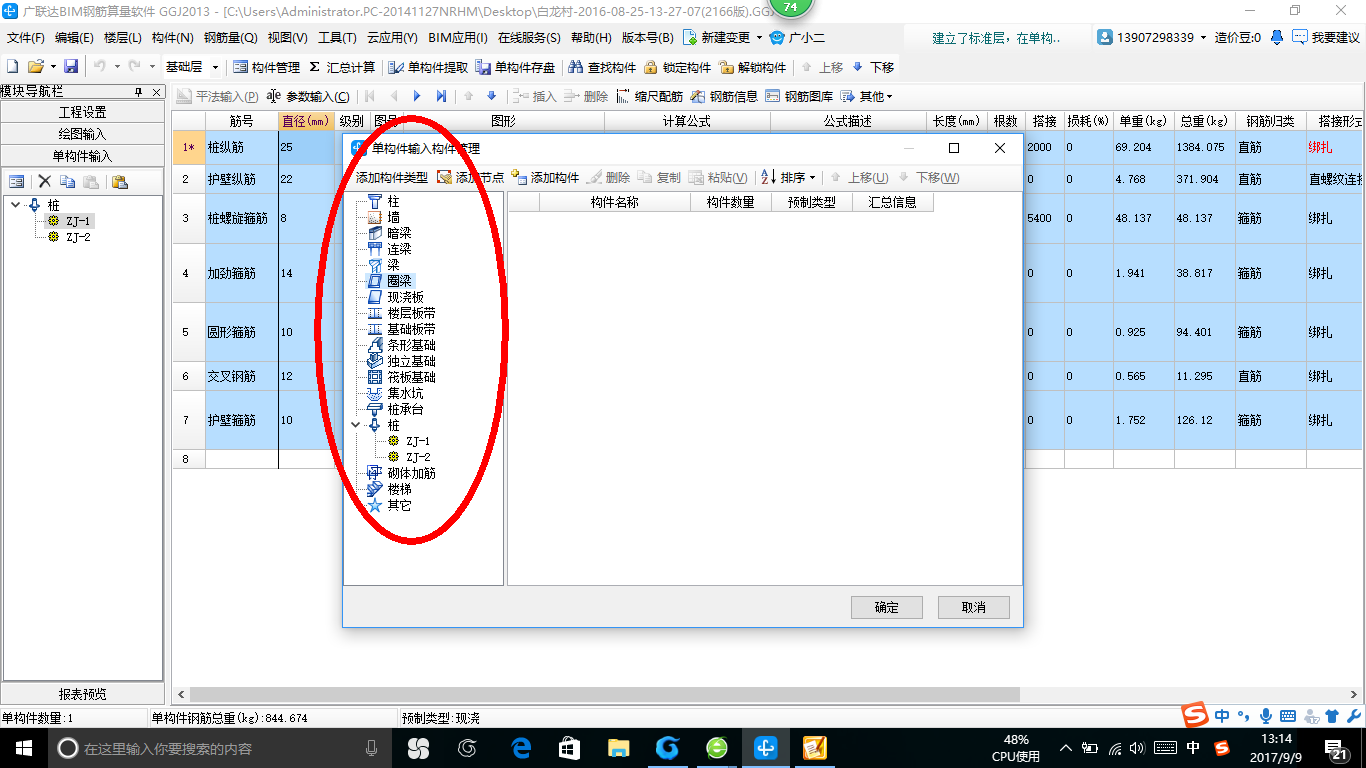Click the Windows search box in taskbar
The image size is (1366, 768).
click(x=218, y=748)
